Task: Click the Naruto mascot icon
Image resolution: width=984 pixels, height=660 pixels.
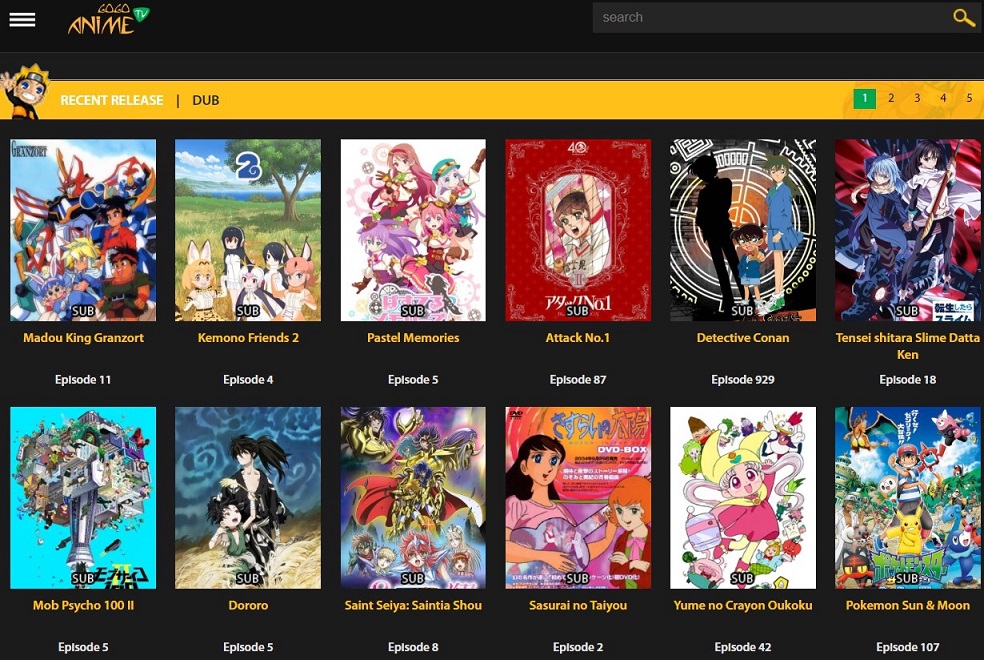Action: point(25,92)
